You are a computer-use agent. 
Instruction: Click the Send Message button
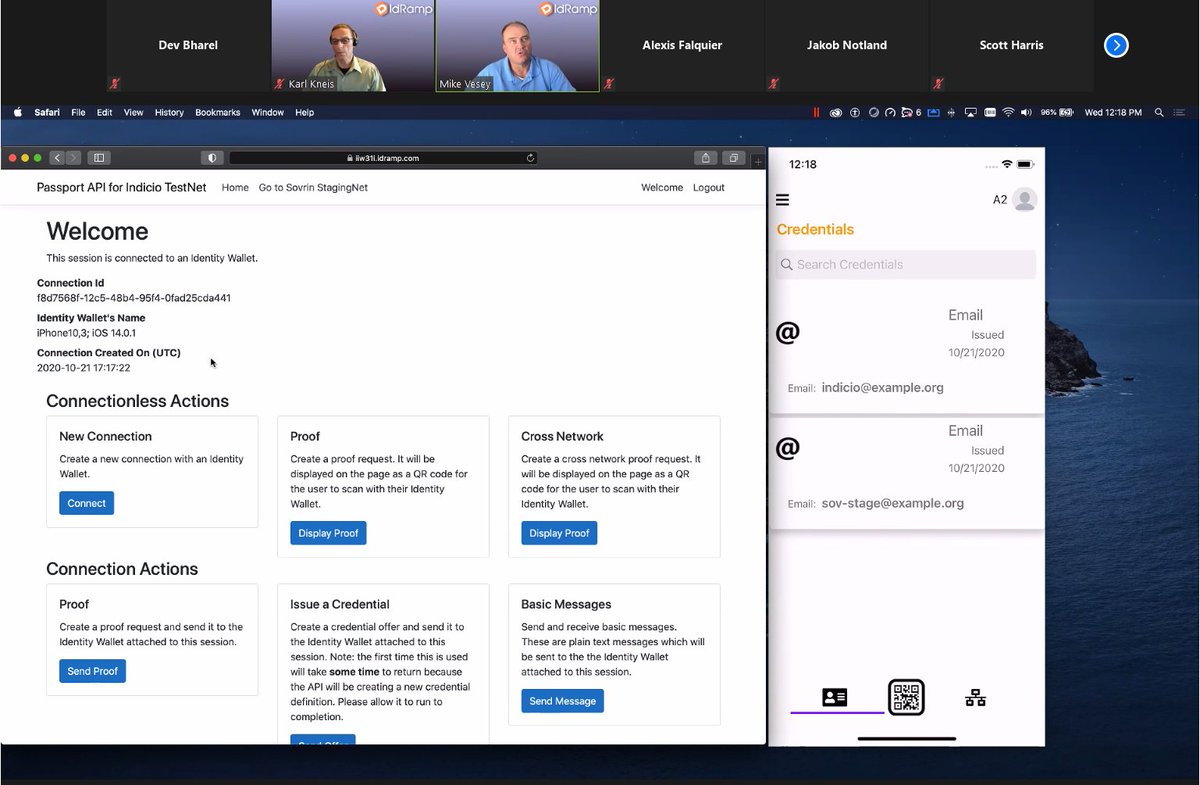click(562, 701)
